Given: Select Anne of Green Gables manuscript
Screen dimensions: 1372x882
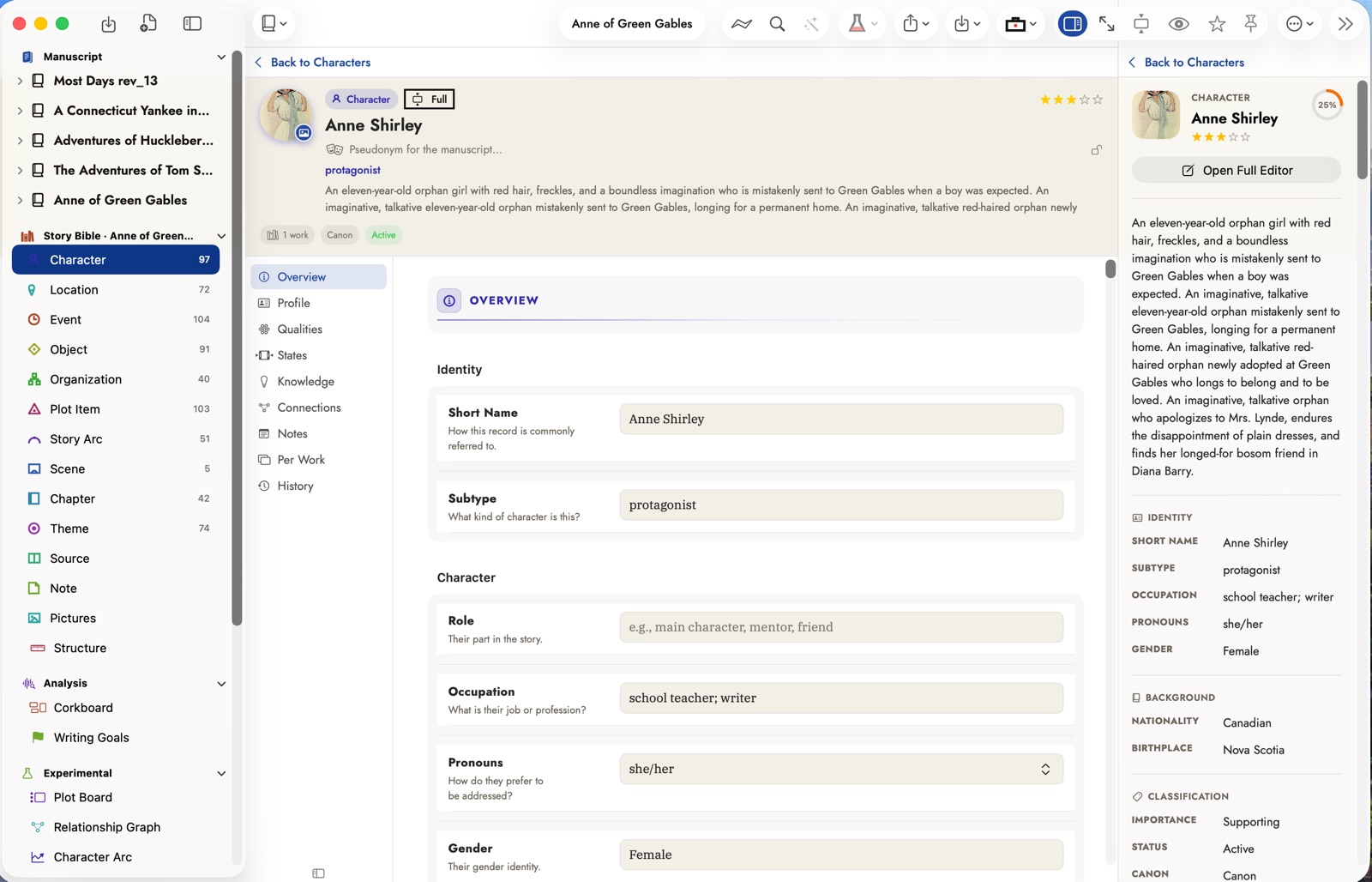Looking at the screenshot, I should click(x=120, y=200).
